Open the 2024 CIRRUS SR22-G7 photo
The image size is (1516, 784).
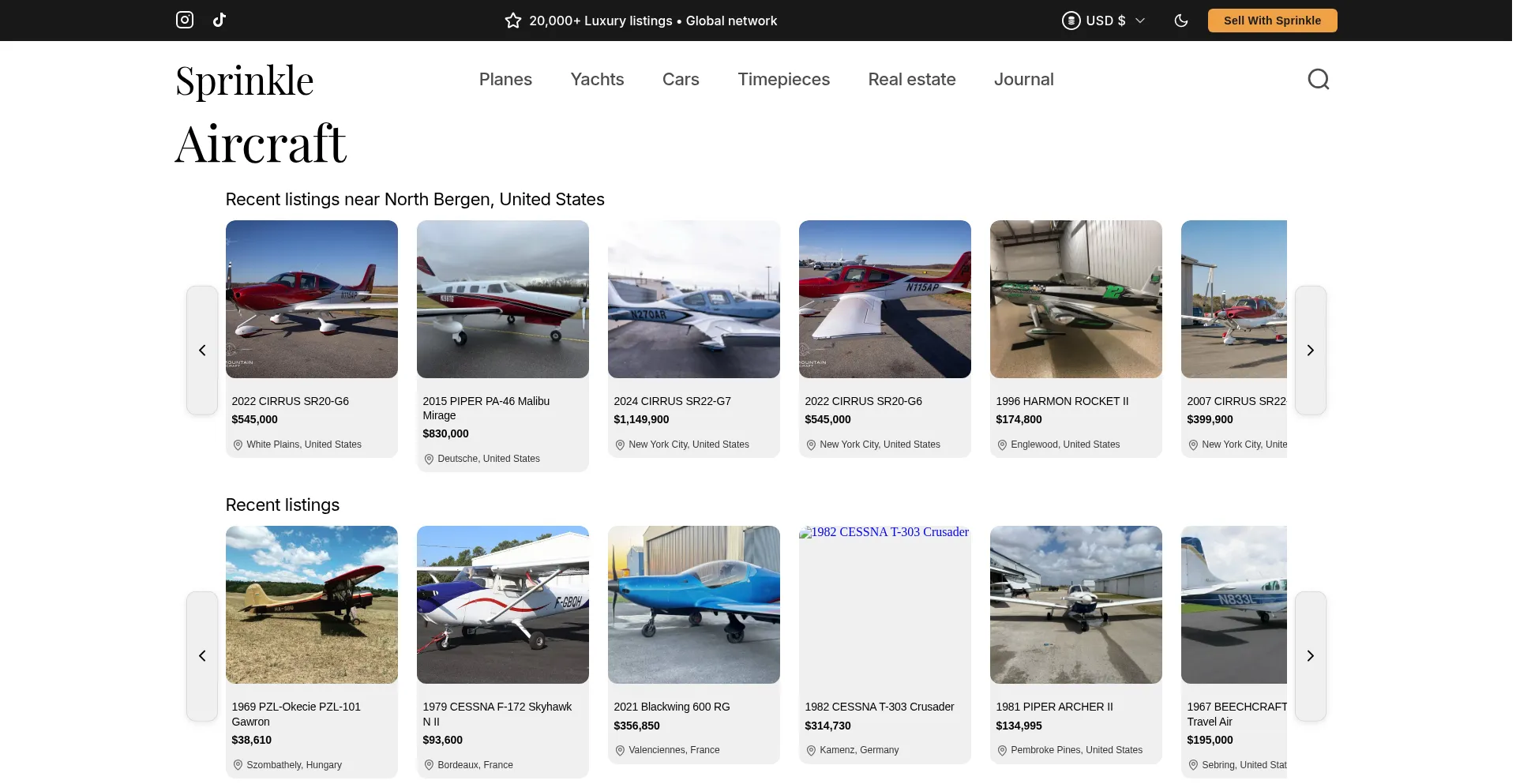point(693,299)
